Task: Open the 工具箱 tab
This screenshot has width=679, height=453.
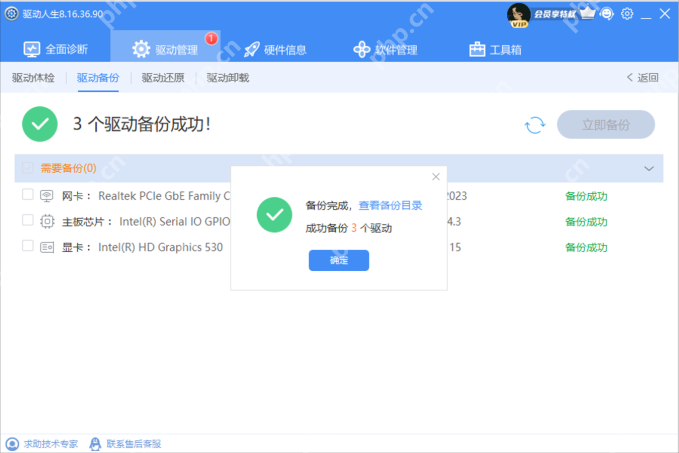Action: tap(495, 49)
